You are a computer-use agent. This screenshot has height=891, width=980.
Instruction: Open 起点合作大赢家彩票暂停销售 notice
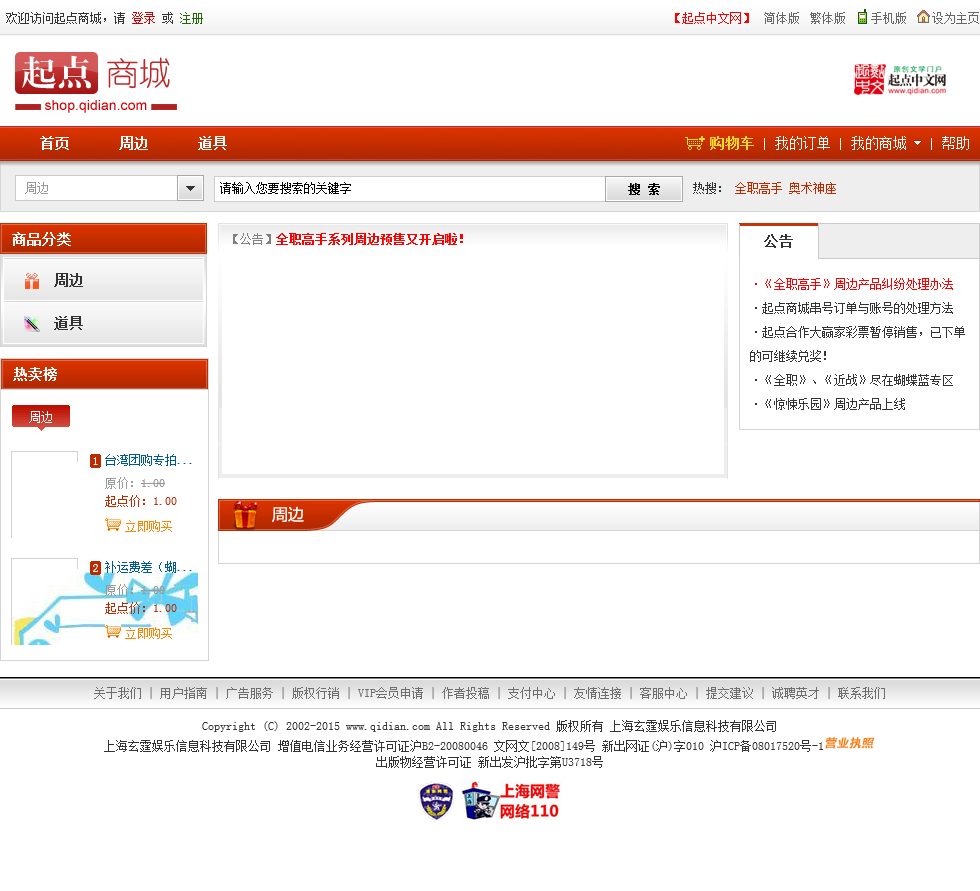[857, 344]
